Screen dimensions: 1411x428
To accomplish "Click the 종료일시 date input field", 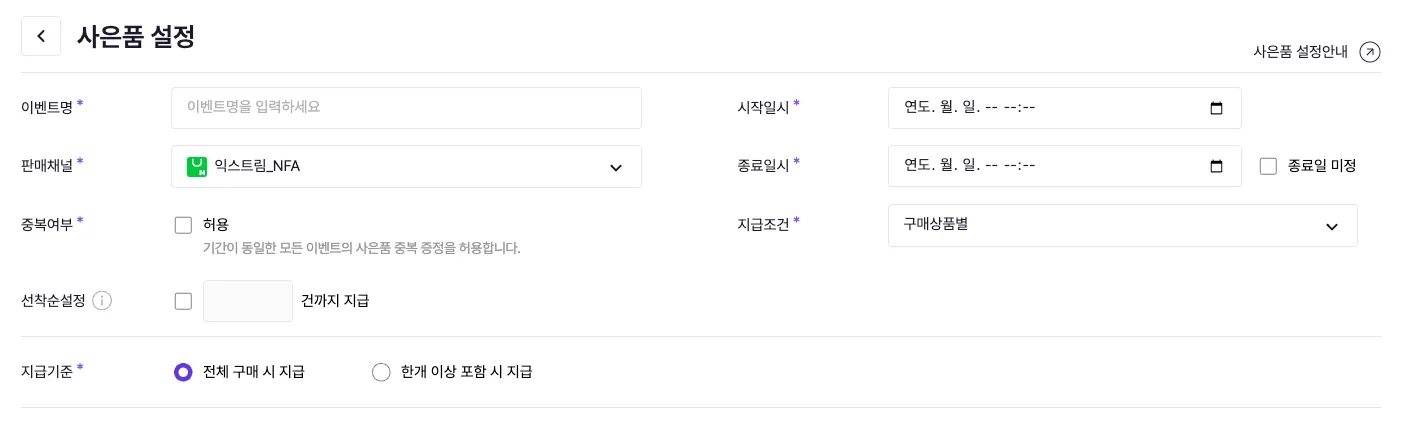I will coord(1040,166).
